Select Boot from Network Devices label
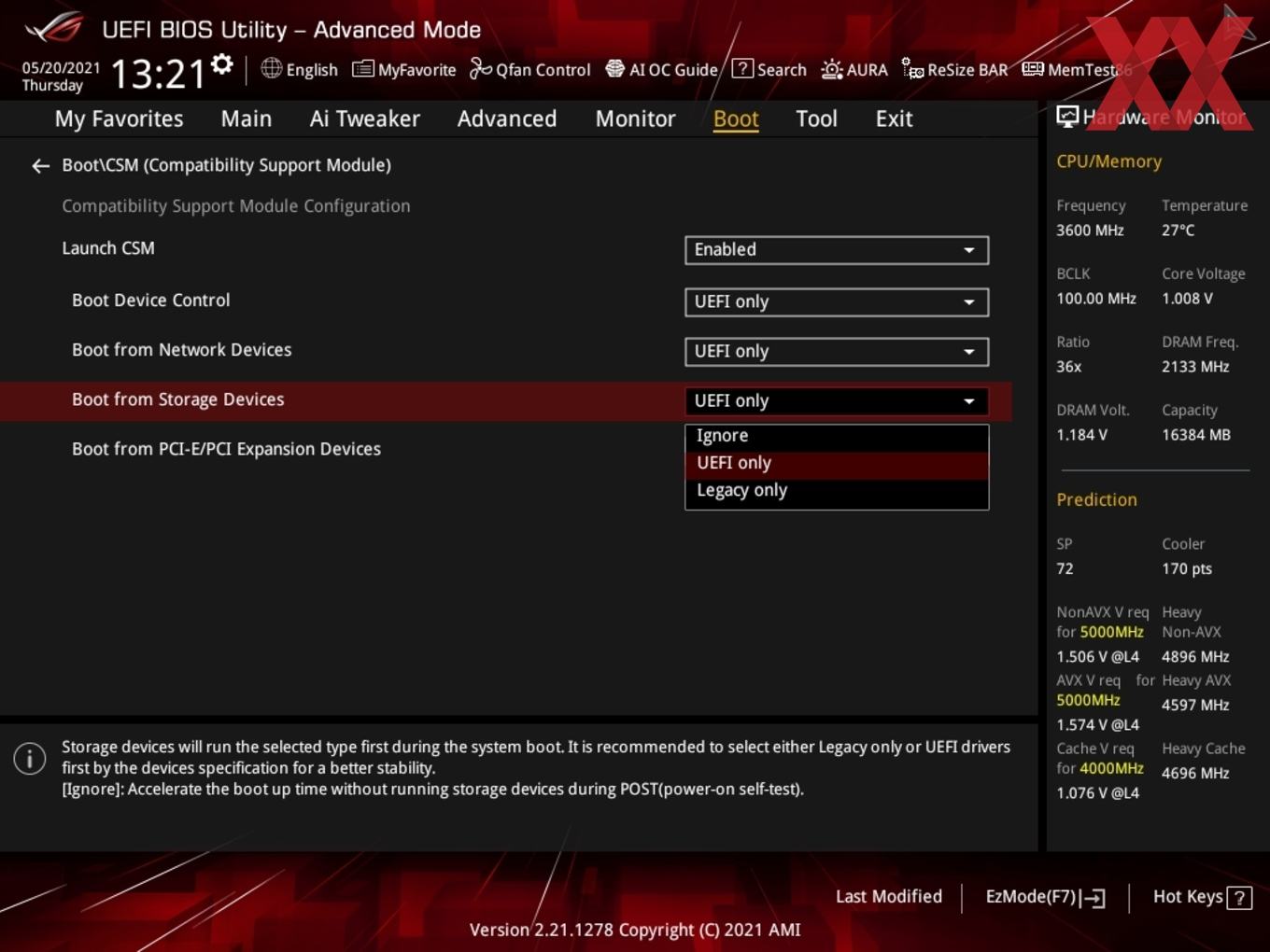1270x952 pixels. pos(181,350)
